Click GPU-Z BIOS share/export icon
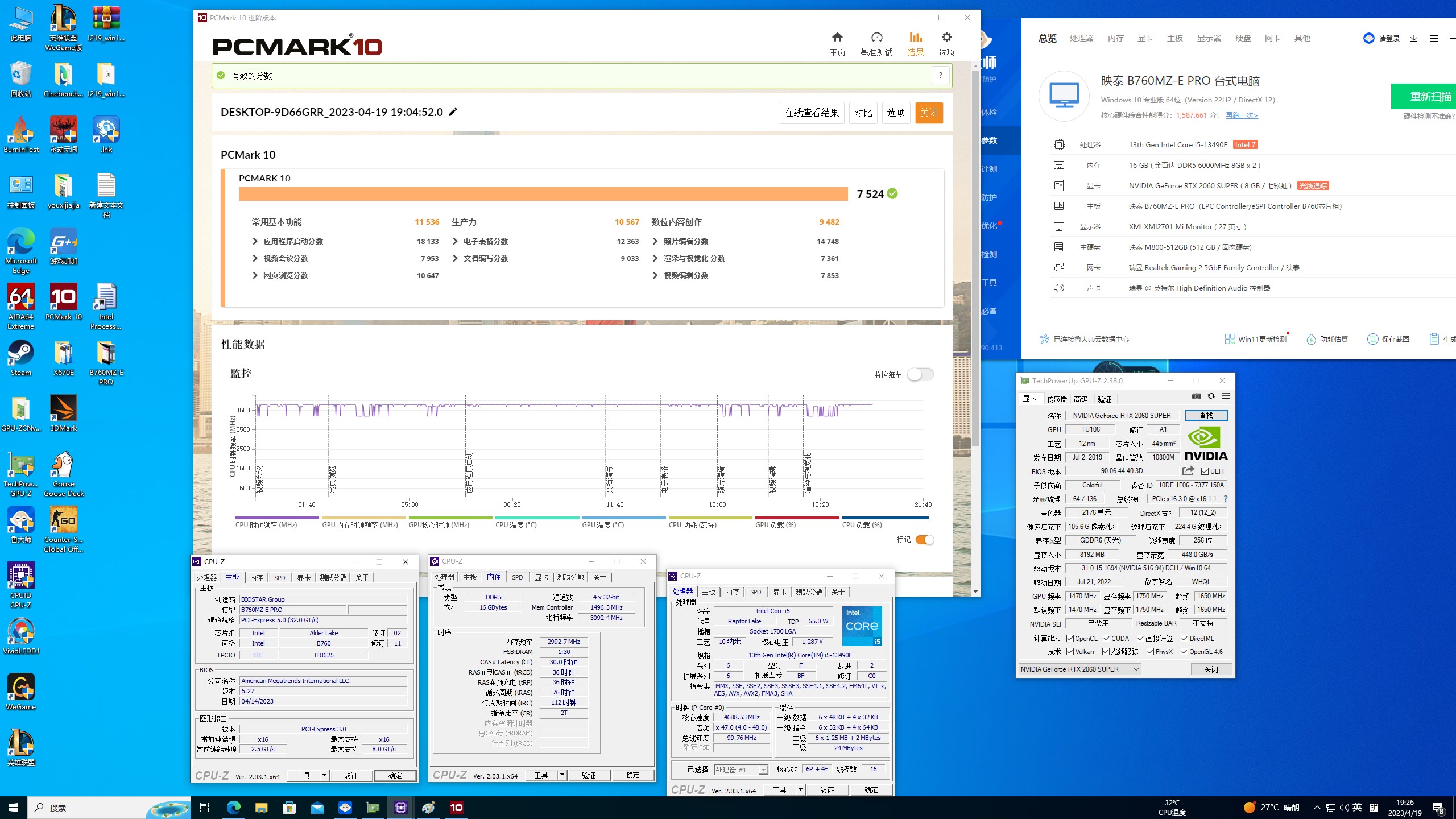The width and height of the screenshot is (1456, 819). click(x=1188, y=471)
